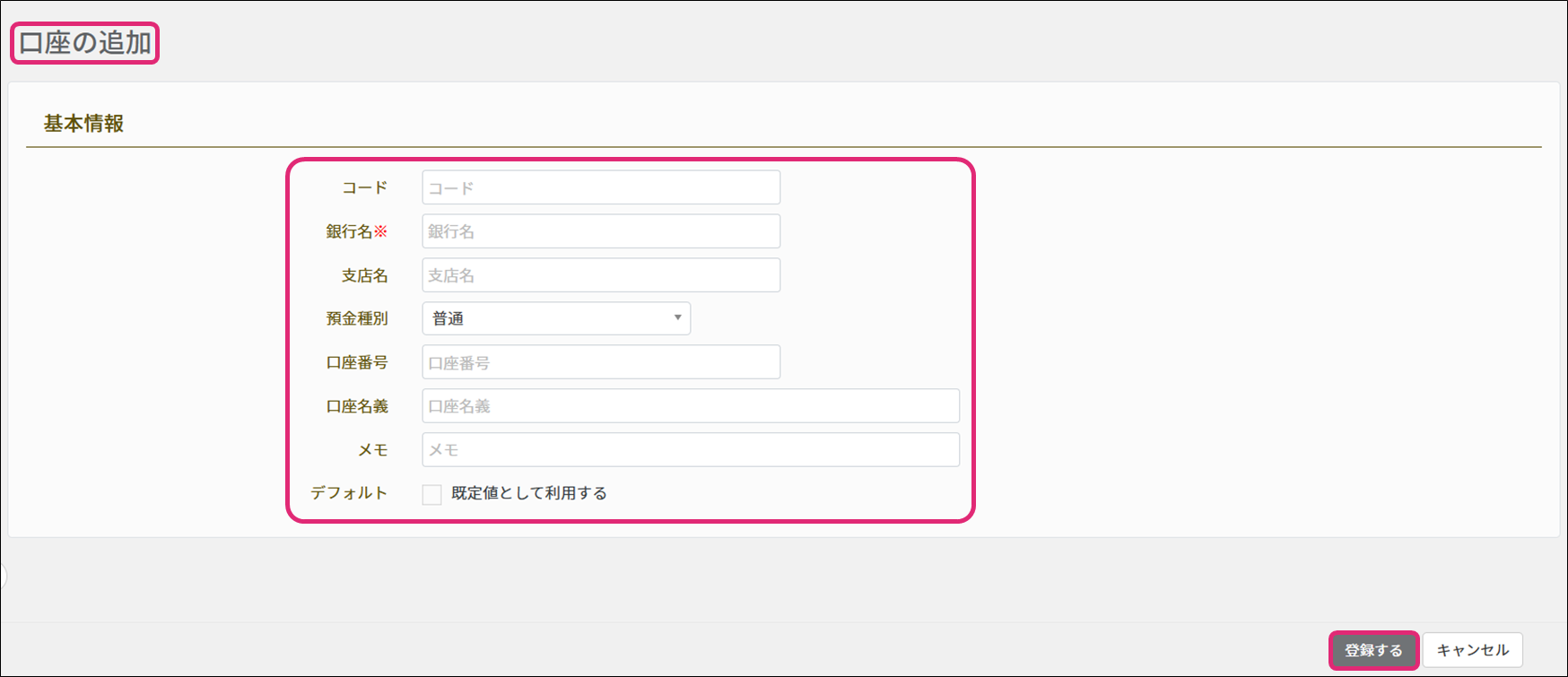
Task: Click into the 支店名 field
Action: pyautogui.click(x=601, y=275)
